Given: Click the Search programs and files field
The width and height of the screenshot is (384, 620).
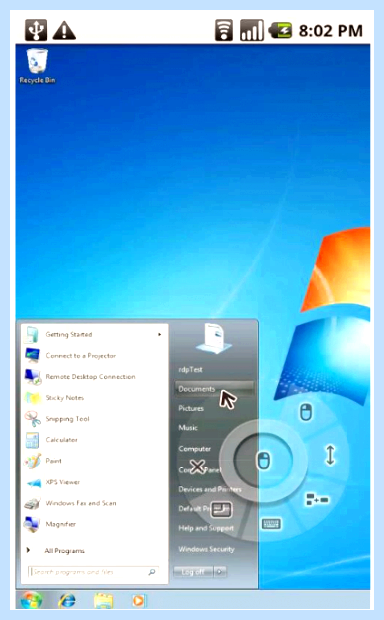Looking at the screenshot, I should click(x=93, y=572).
